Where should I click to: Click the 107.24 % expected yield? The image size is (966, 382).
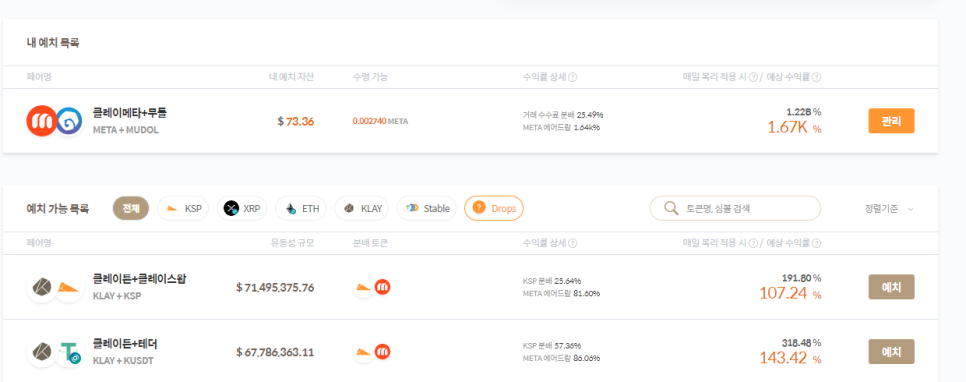click(x=790, y=293)
